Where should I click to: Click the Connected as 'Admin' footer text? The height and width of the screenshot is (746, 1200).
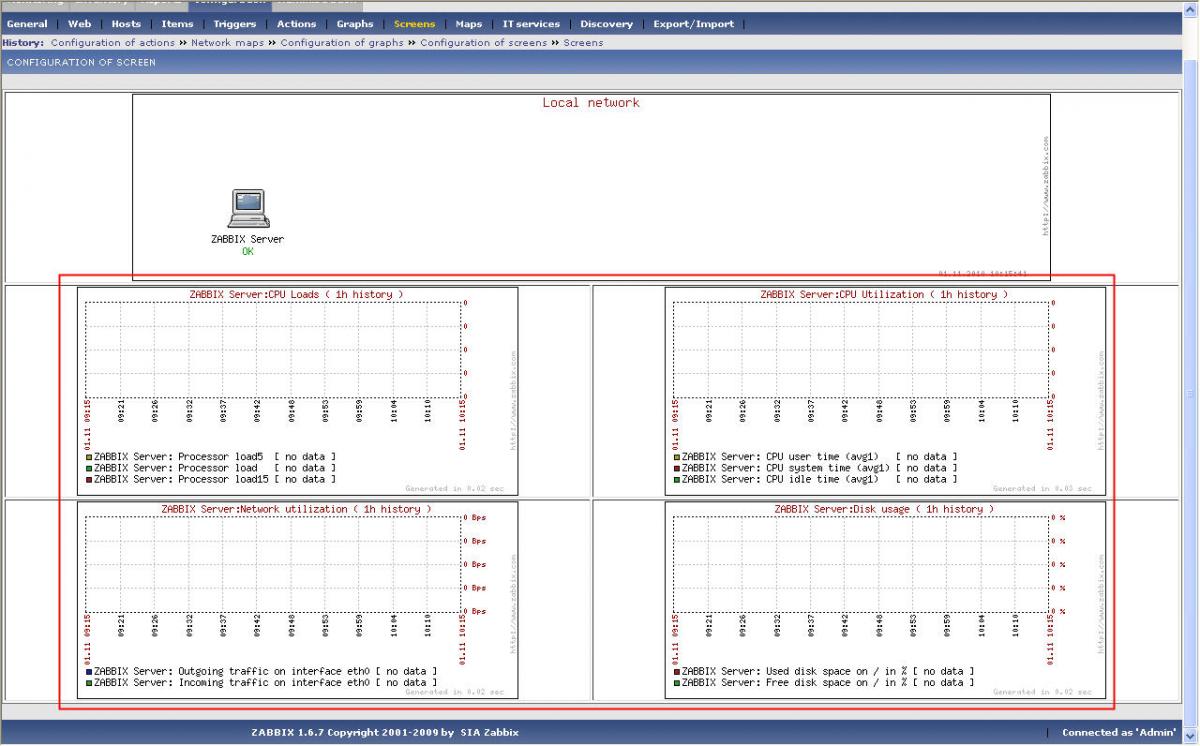click(x=1118, y=733)
